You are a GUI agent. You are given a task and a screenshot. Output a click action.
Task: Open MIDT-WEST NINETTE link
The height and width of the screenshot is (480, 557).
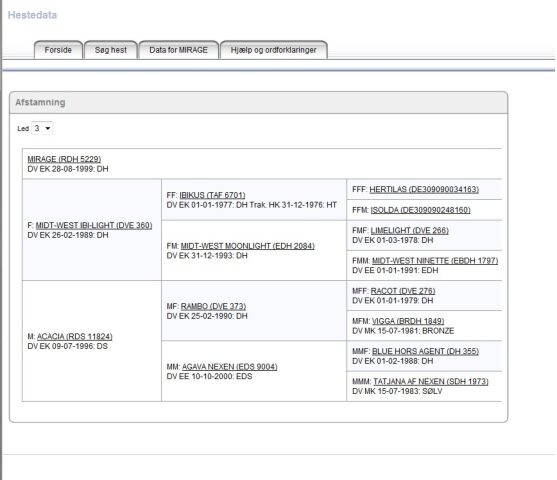pos(435,261)
